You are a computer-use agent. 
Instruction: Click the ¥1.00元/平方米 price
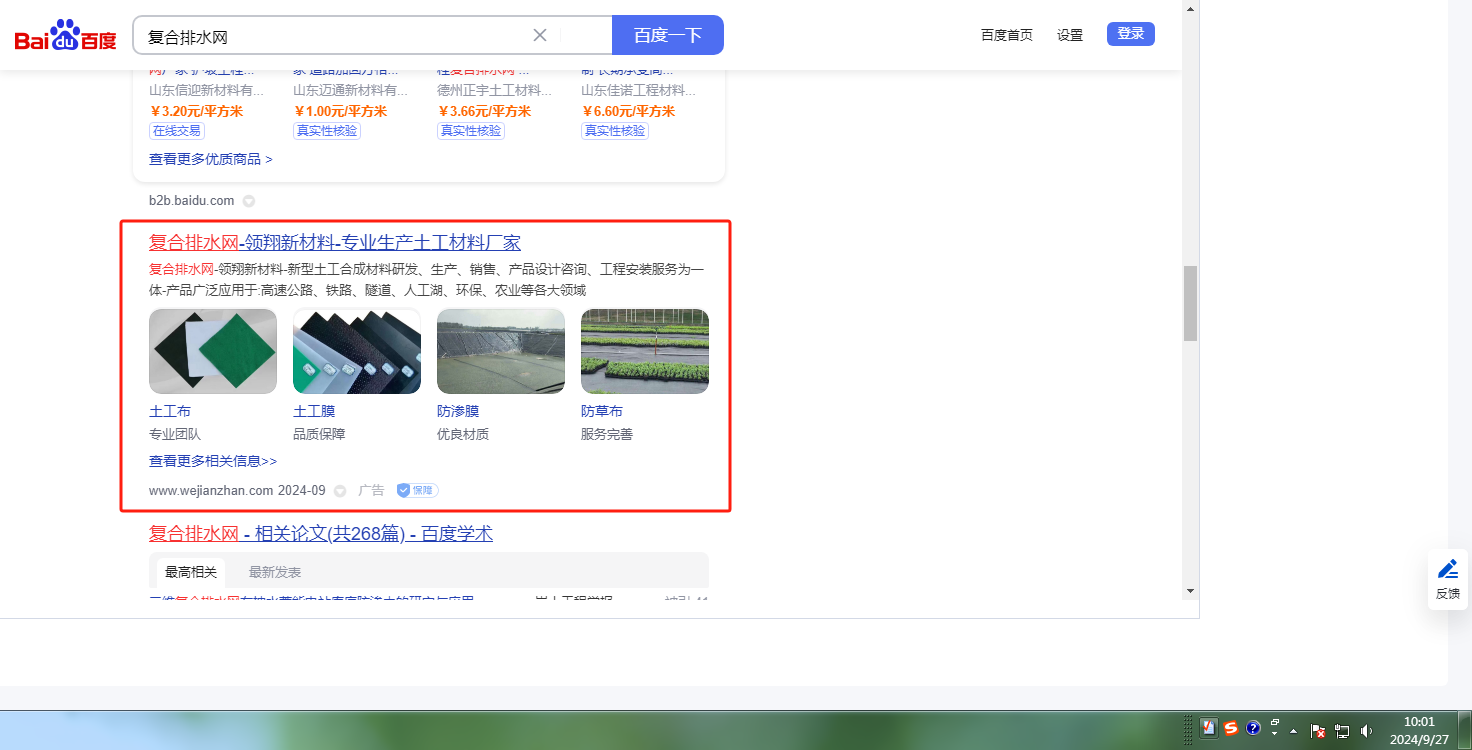point(340,111)
